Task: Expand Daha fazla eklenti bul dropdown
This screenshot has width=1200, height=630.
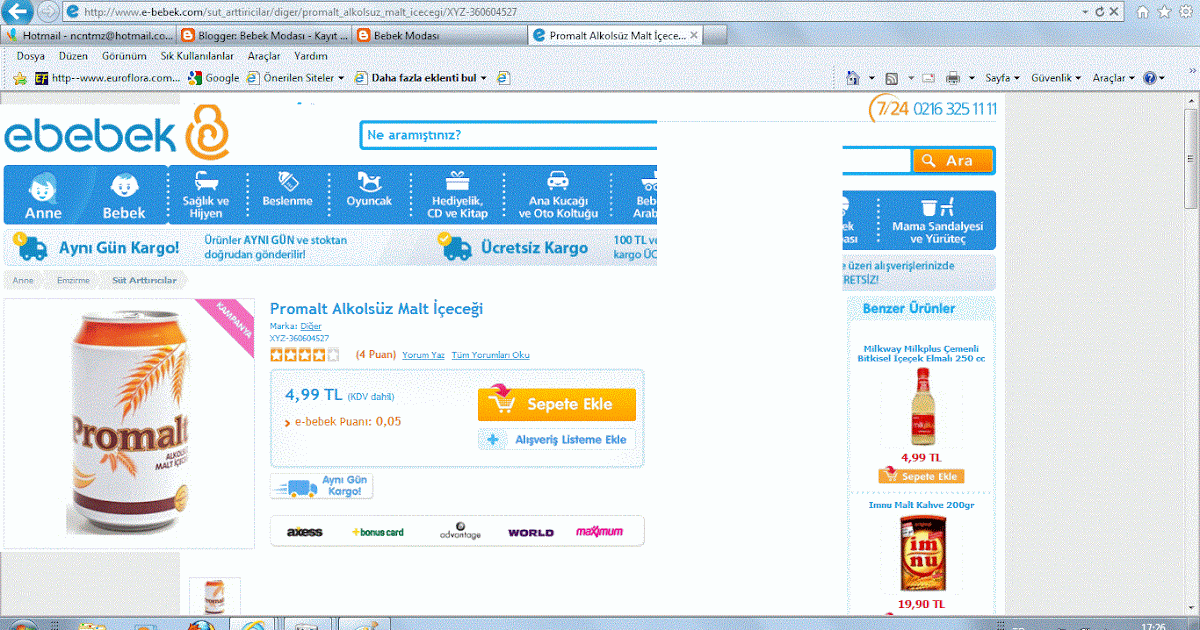Action: pos(484,77)
